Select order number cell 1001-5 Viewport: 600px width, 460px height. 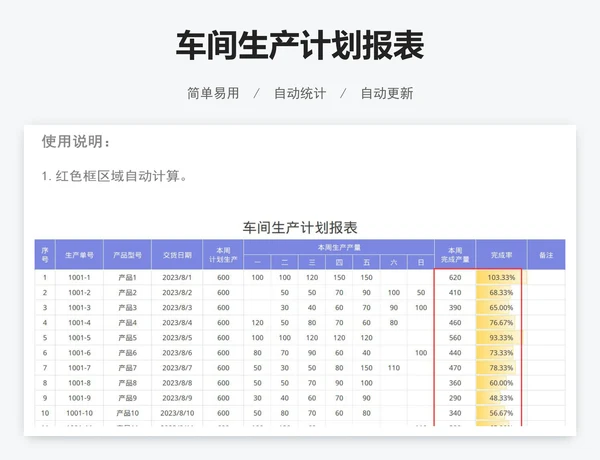pyautogui.click(x=79, y=338)
